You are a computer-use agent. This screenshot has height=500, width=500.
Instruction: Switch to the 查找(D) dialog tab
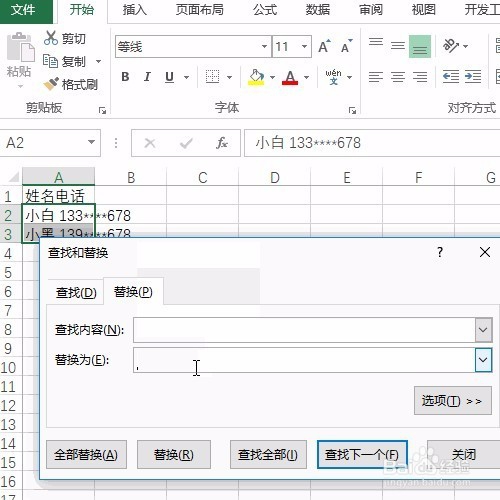(x=76, y=293)
